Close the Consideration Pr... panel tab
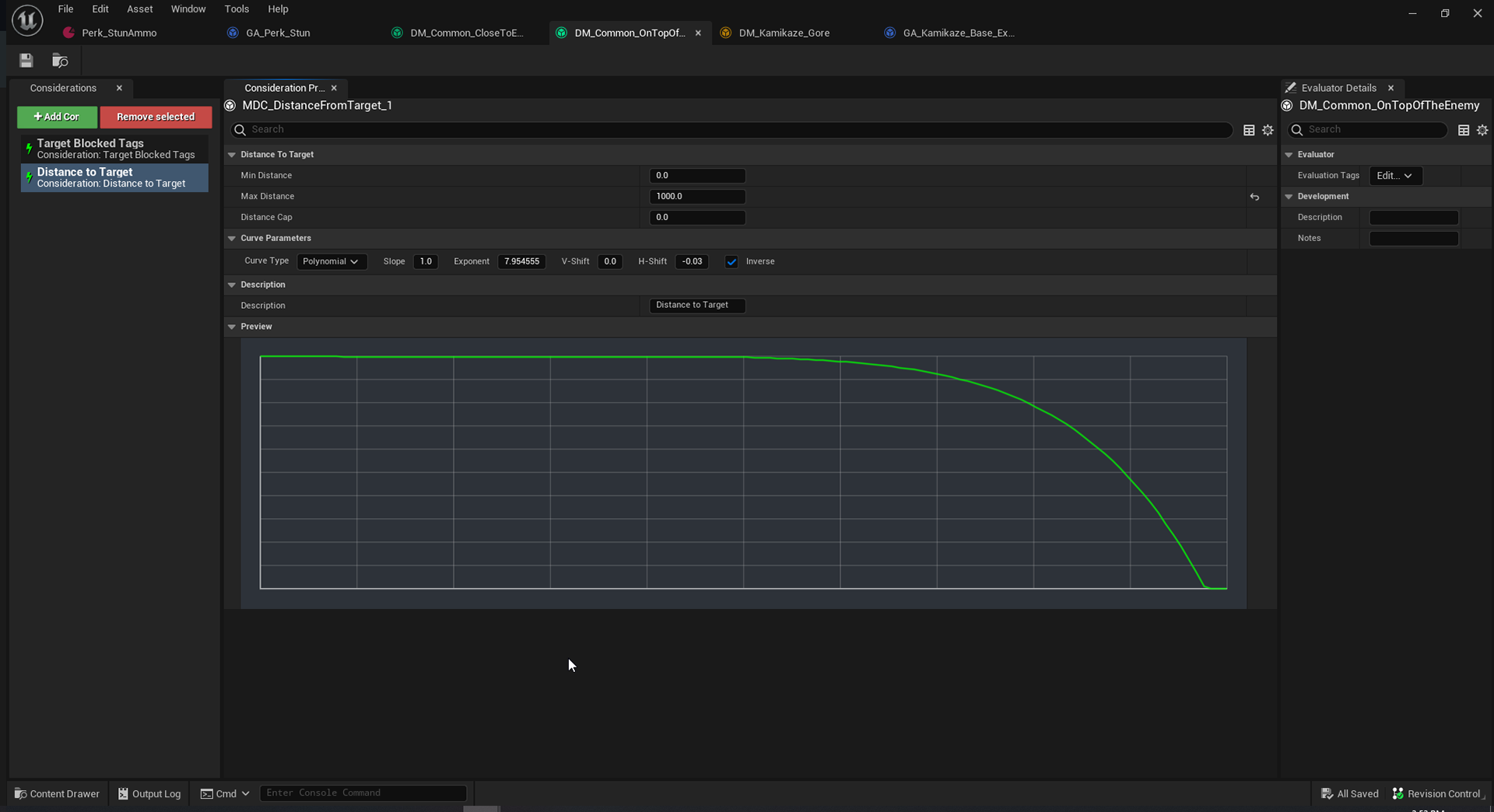 coord(334,88)
